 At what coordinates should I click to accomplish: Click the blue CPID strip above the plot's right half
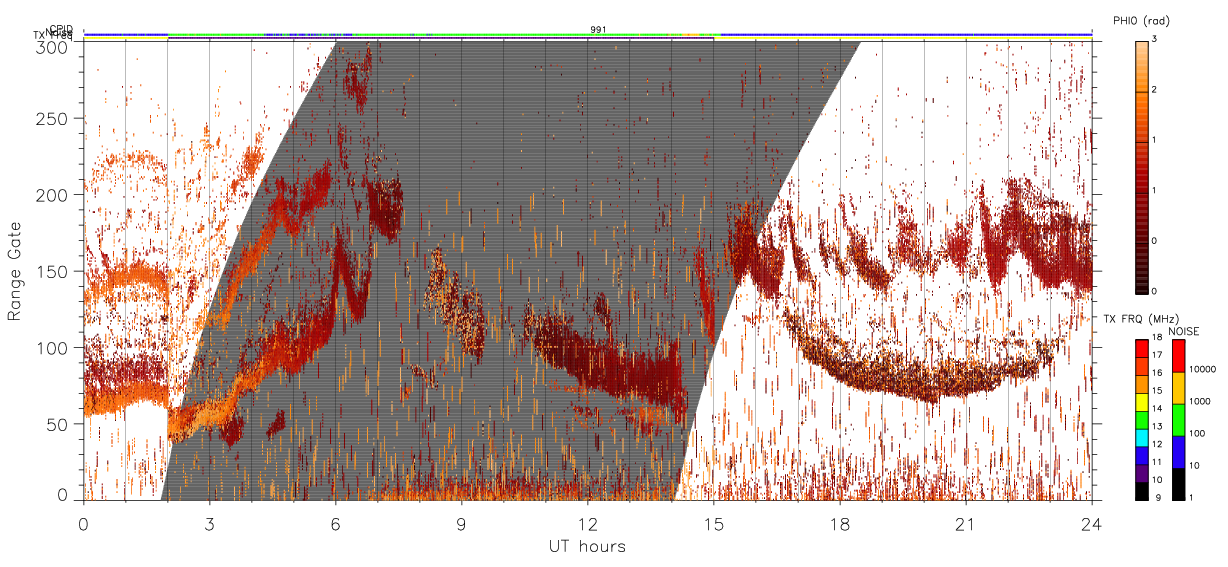[x=905, y=34]
